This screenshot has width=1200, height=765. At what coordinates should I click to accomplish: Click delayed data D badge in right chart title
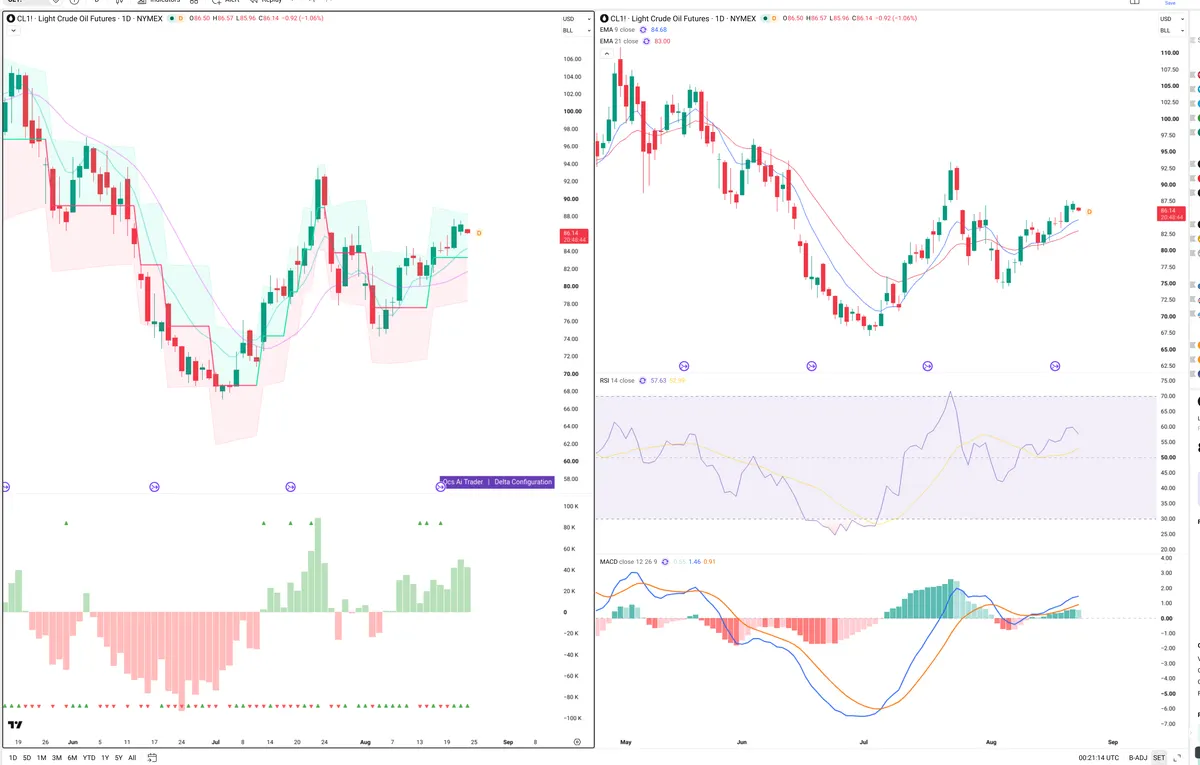point(776,19)
